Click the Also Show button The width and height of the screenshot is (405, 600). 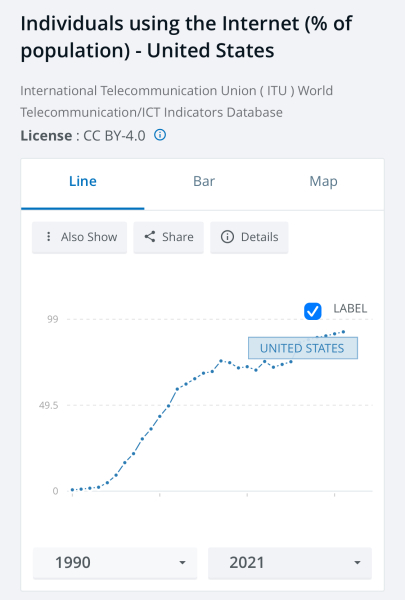click(79, 237)
